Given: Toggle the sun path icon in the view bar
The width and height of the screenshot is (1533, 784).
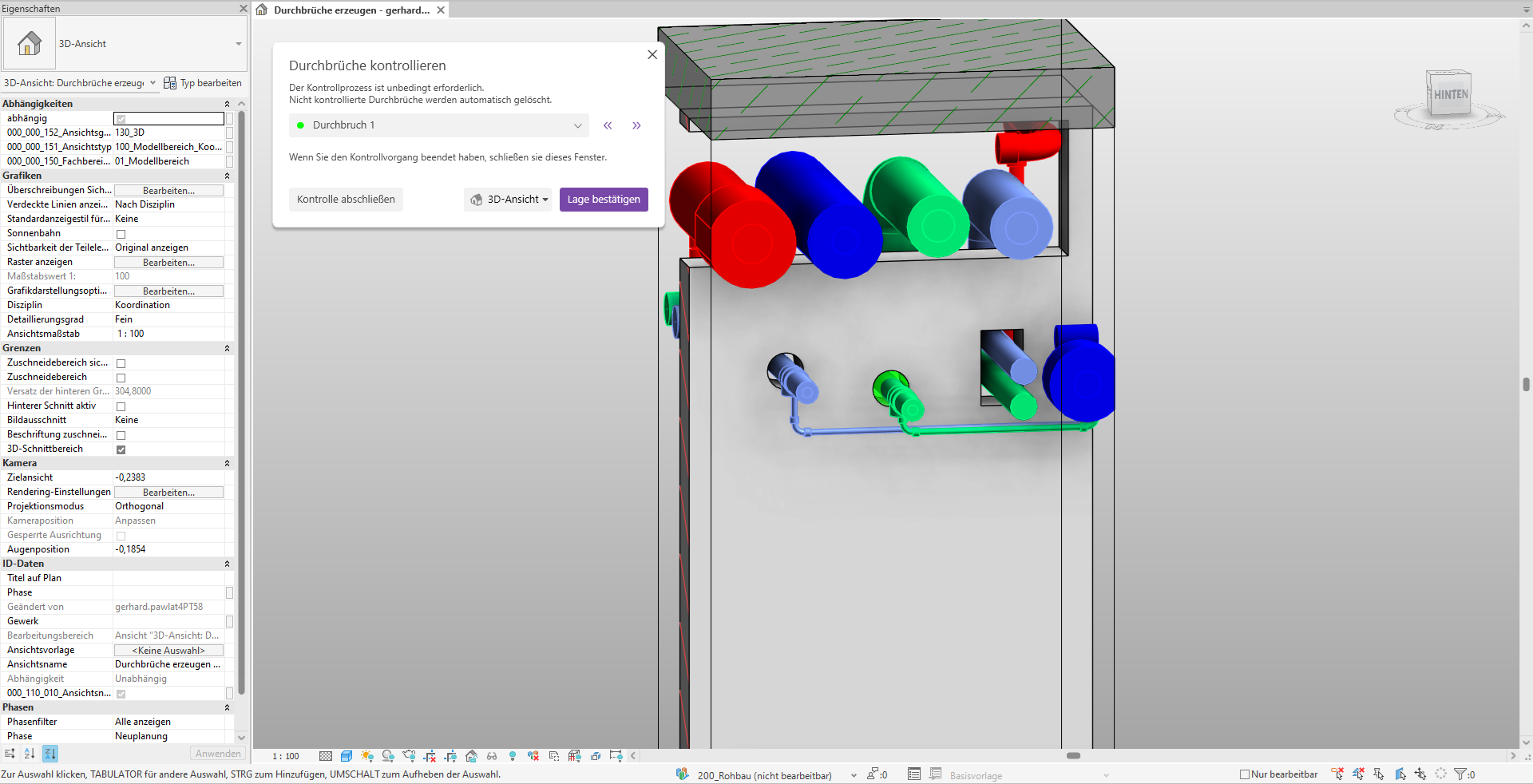Looking at the screenshot, I should click(x=368, y=756).
